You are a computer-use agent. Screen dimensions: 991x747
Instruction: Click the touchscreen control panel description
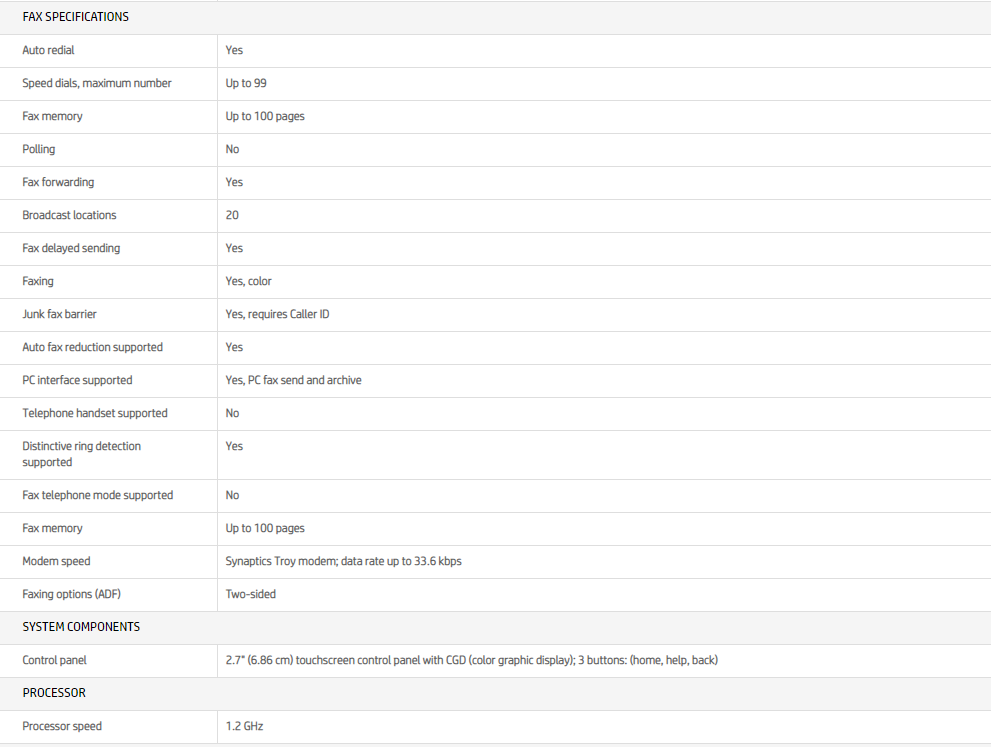471,660
